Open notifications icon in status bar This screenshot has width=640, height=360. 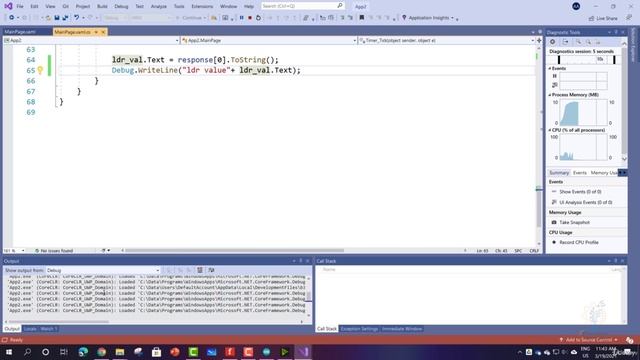pos(629,340)
